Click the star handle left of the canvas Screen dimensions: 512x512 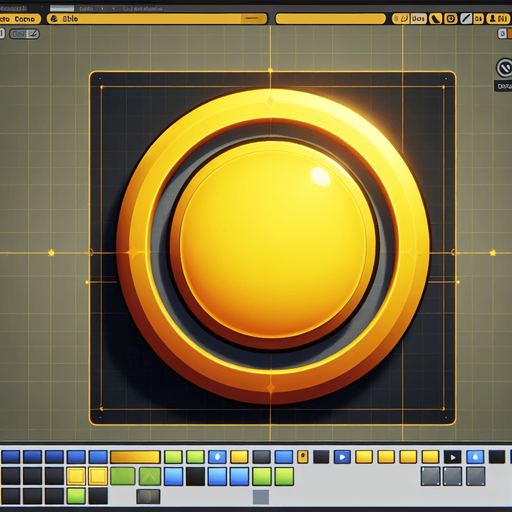(51, 253)
